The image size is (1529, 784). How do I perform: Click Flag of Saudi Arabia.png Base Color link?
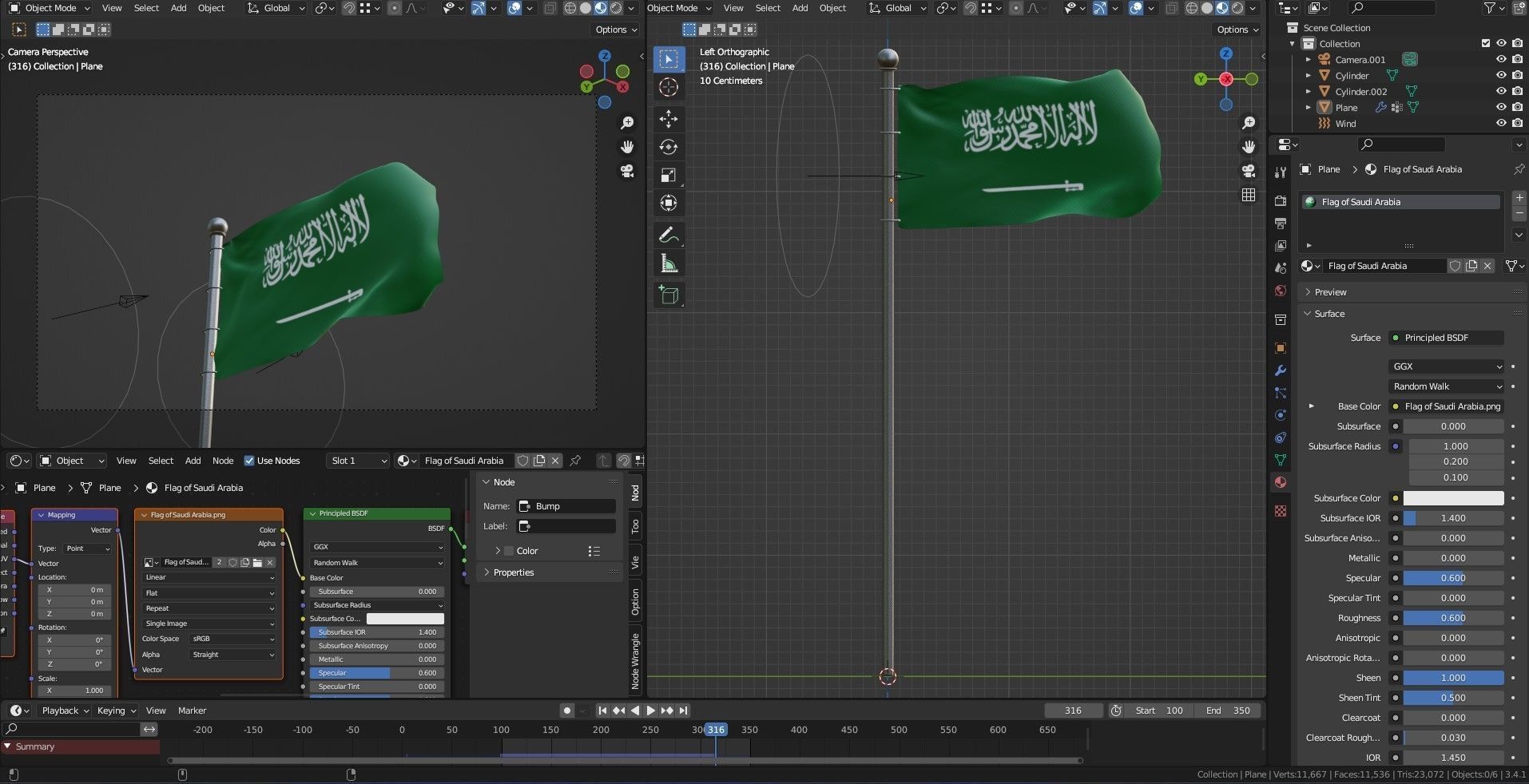[x=1447, y=406]
